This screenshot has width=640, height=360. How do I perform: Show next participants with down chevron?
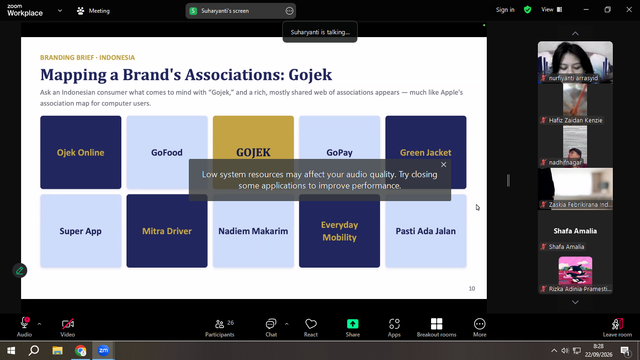pyautogui.click(x=575, y=302)
